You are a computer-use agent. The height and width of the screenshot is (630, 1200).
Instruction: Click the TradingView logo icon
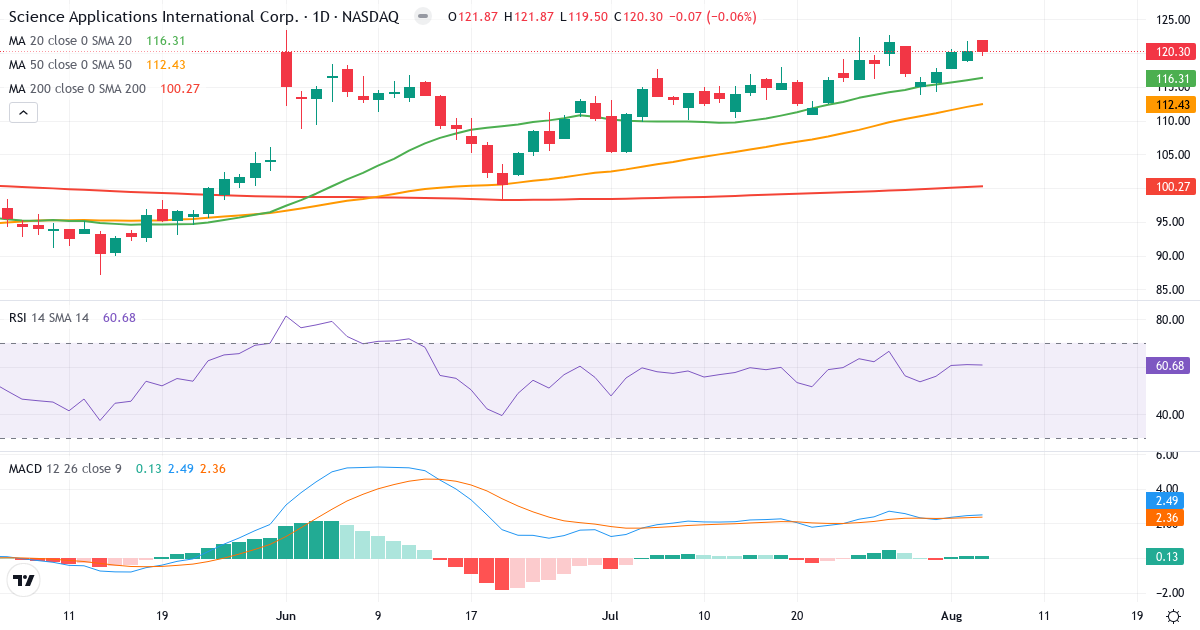point(24,580)
